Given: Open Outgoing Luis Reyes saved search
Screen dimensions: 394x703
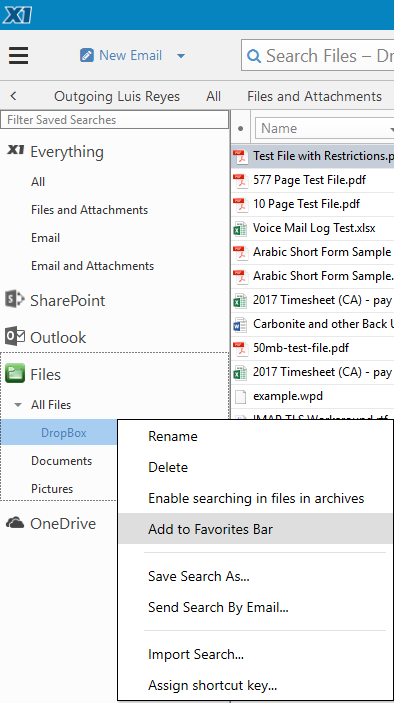Looking at the screenshot, I should pos(117,96).
